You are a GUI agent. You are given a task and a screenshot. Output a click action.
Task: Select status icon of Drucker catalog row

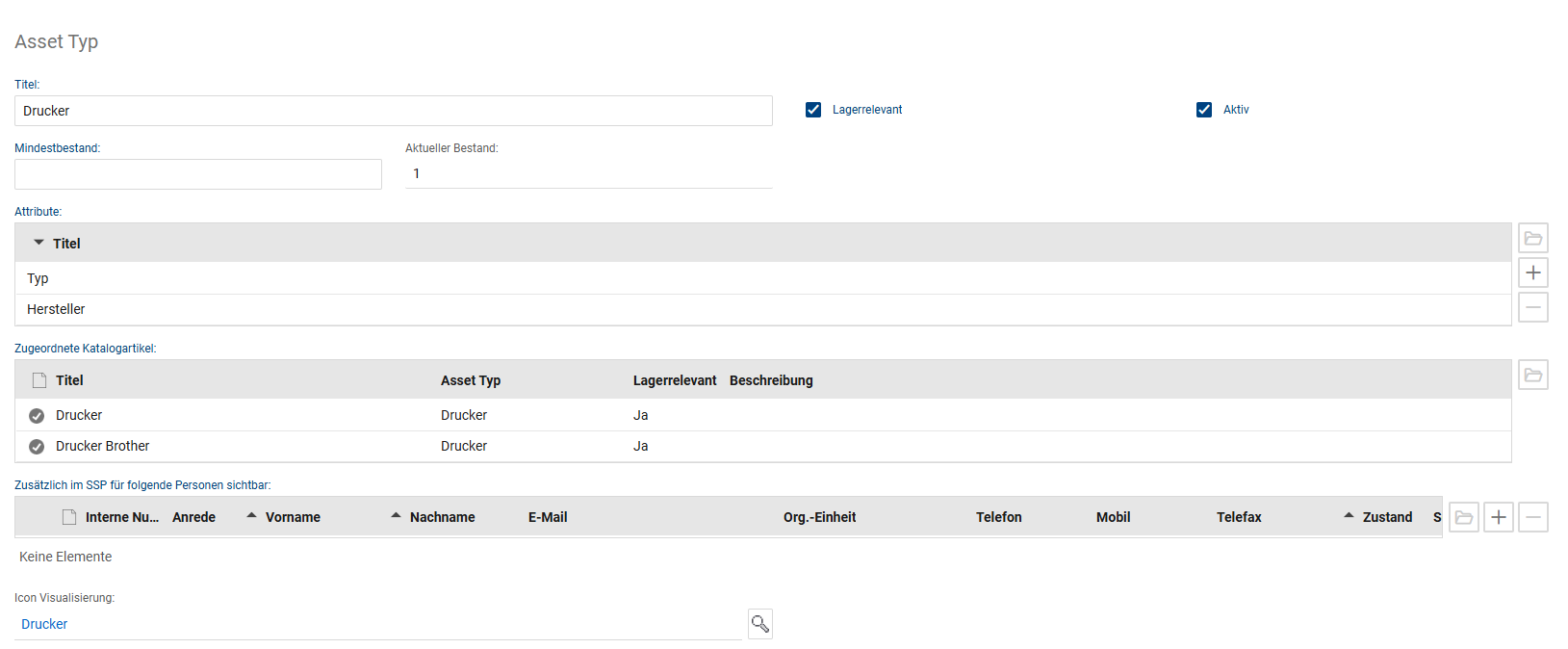37,416
